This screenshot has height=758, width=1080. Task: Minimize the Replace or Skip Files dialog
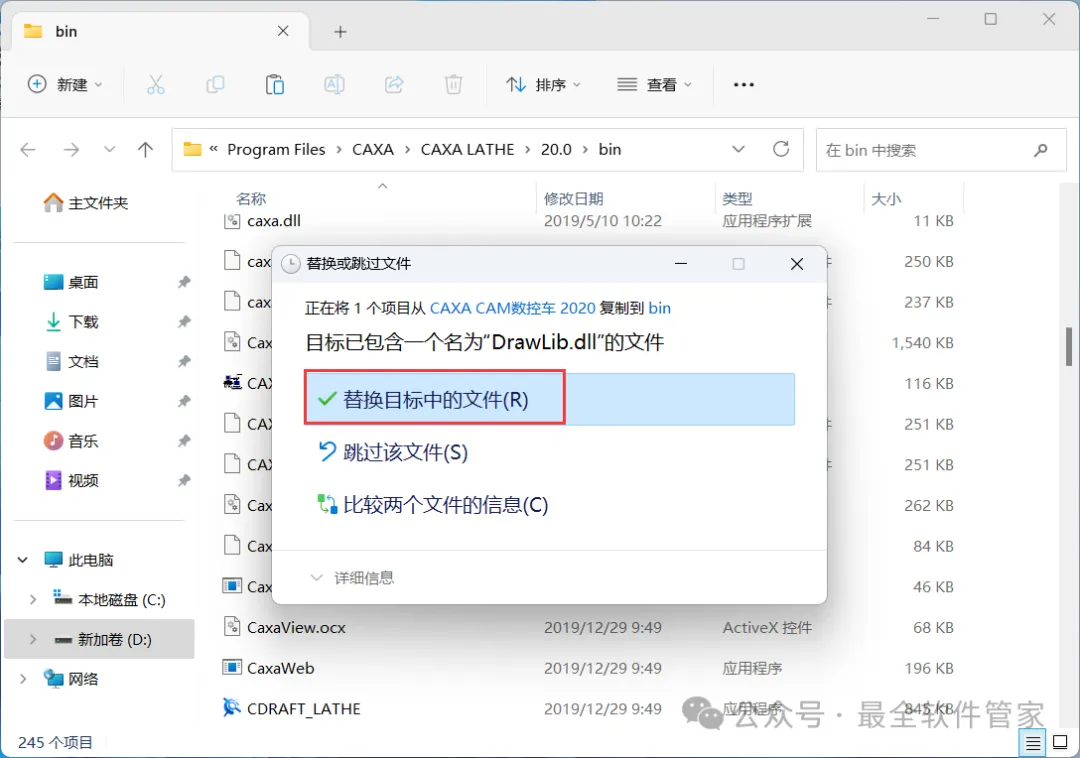(x=681, y=264)
